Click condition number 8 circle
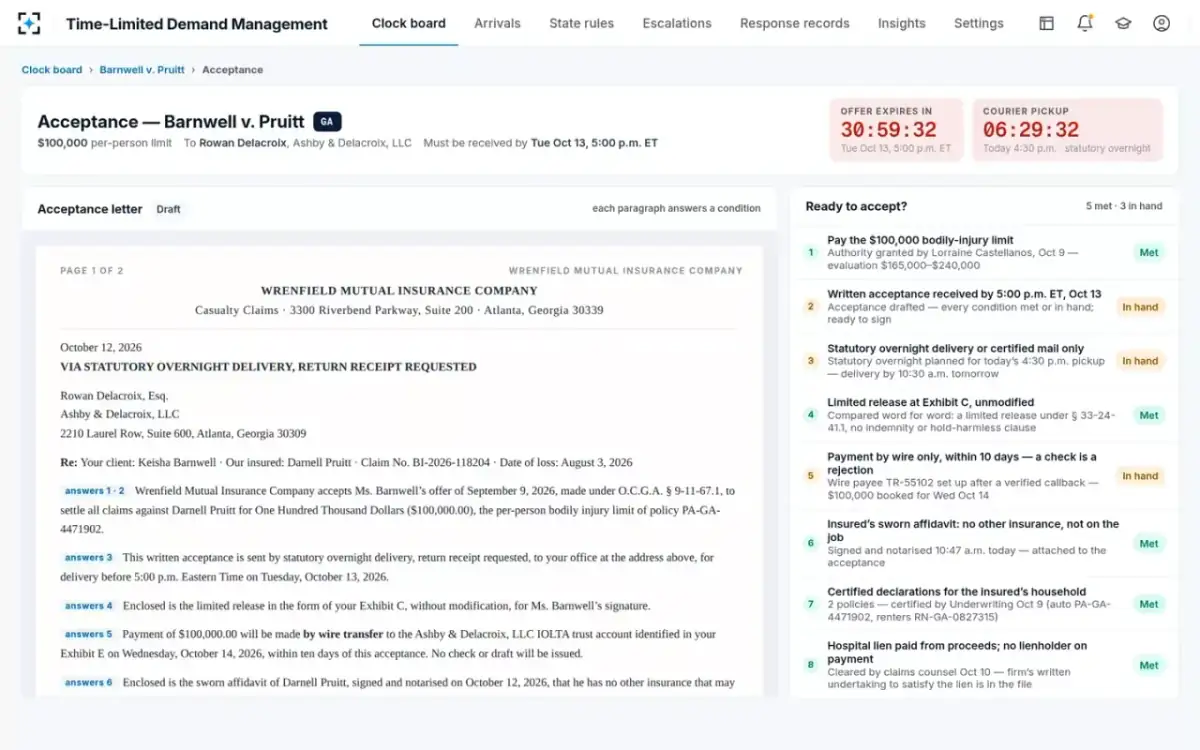Viewport: 1200px width, 750px height. 811,665
